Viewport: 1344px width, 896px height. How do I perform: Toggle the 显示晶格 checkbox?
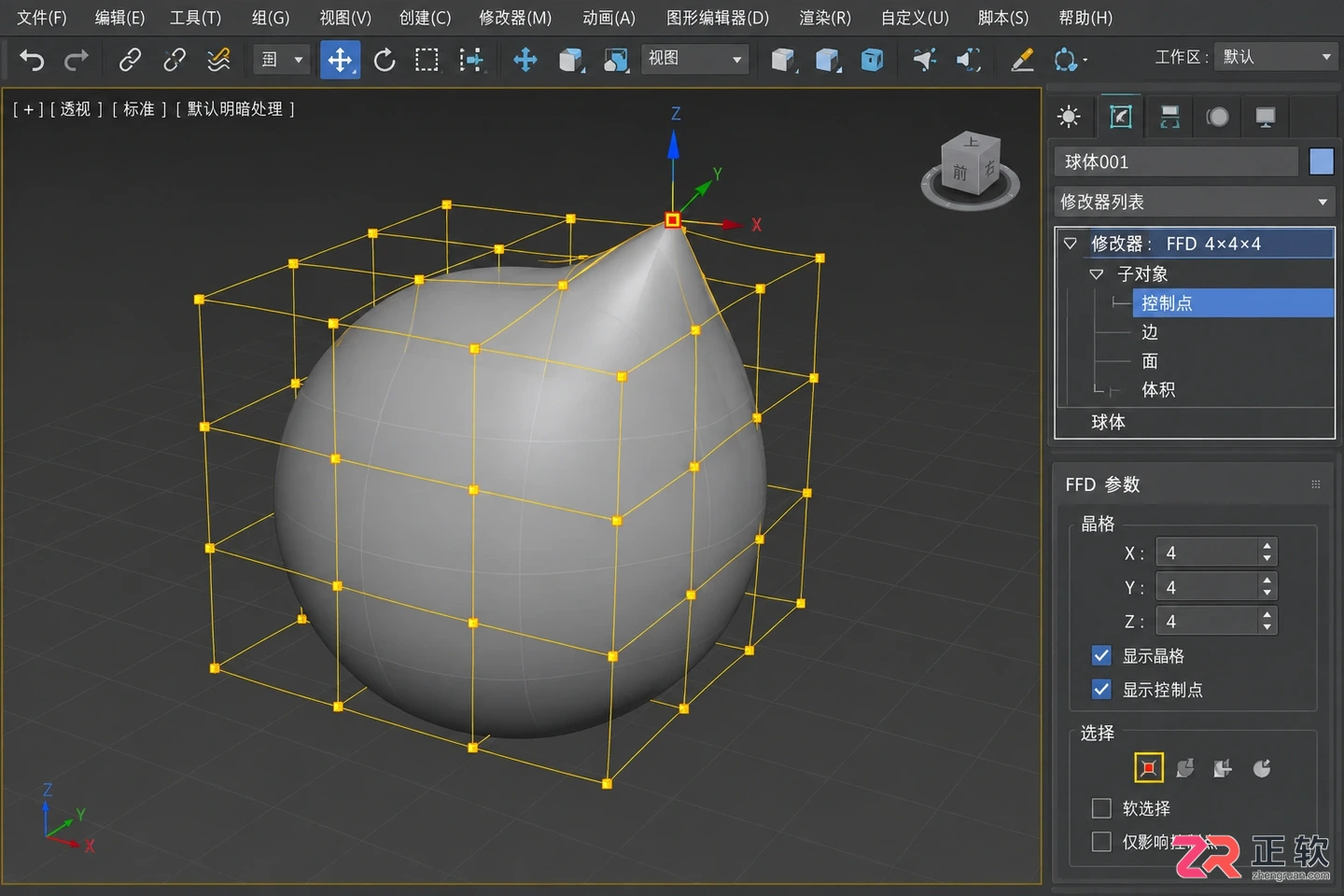(1101, 656)
